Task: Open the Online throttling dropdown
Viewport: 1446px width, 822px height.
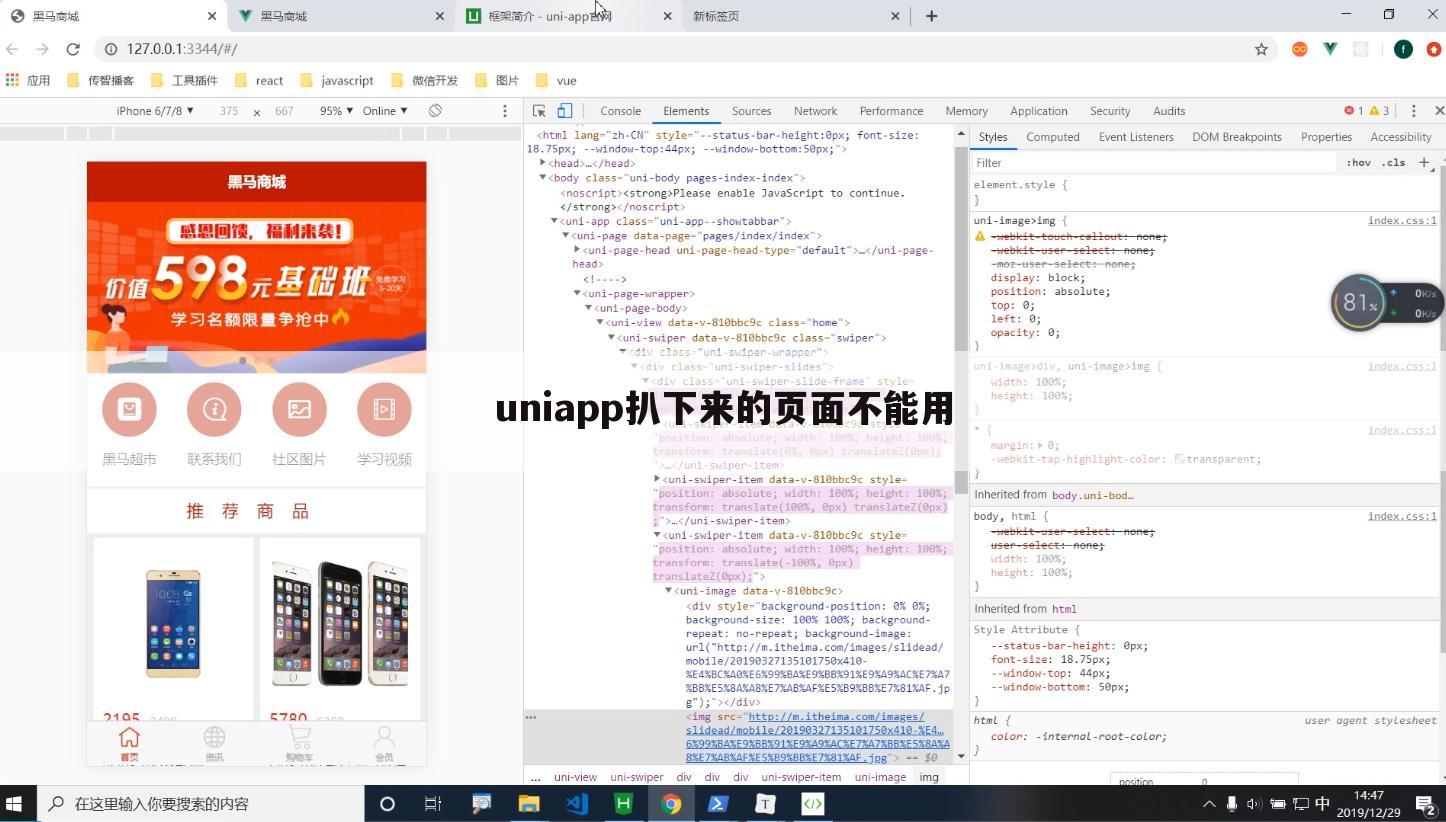Action: (x=385, y=111)
